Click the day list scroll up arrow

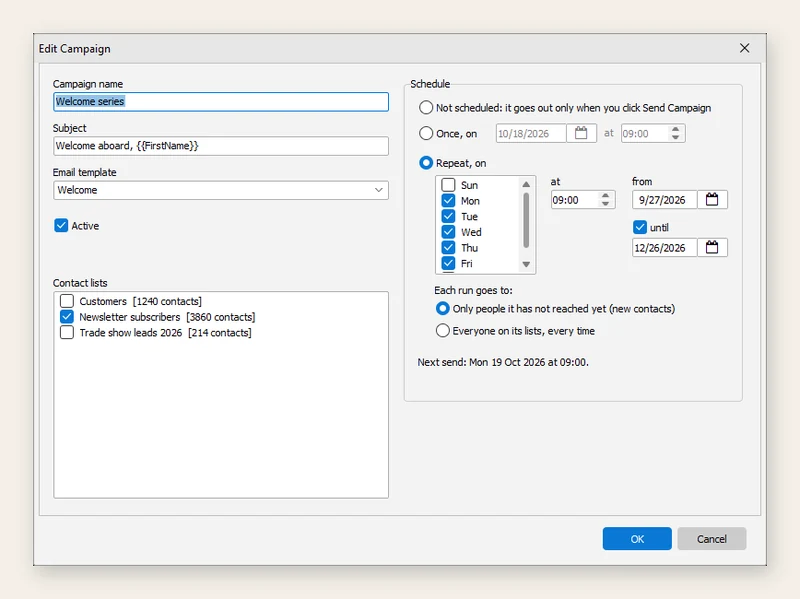point(526,184)
